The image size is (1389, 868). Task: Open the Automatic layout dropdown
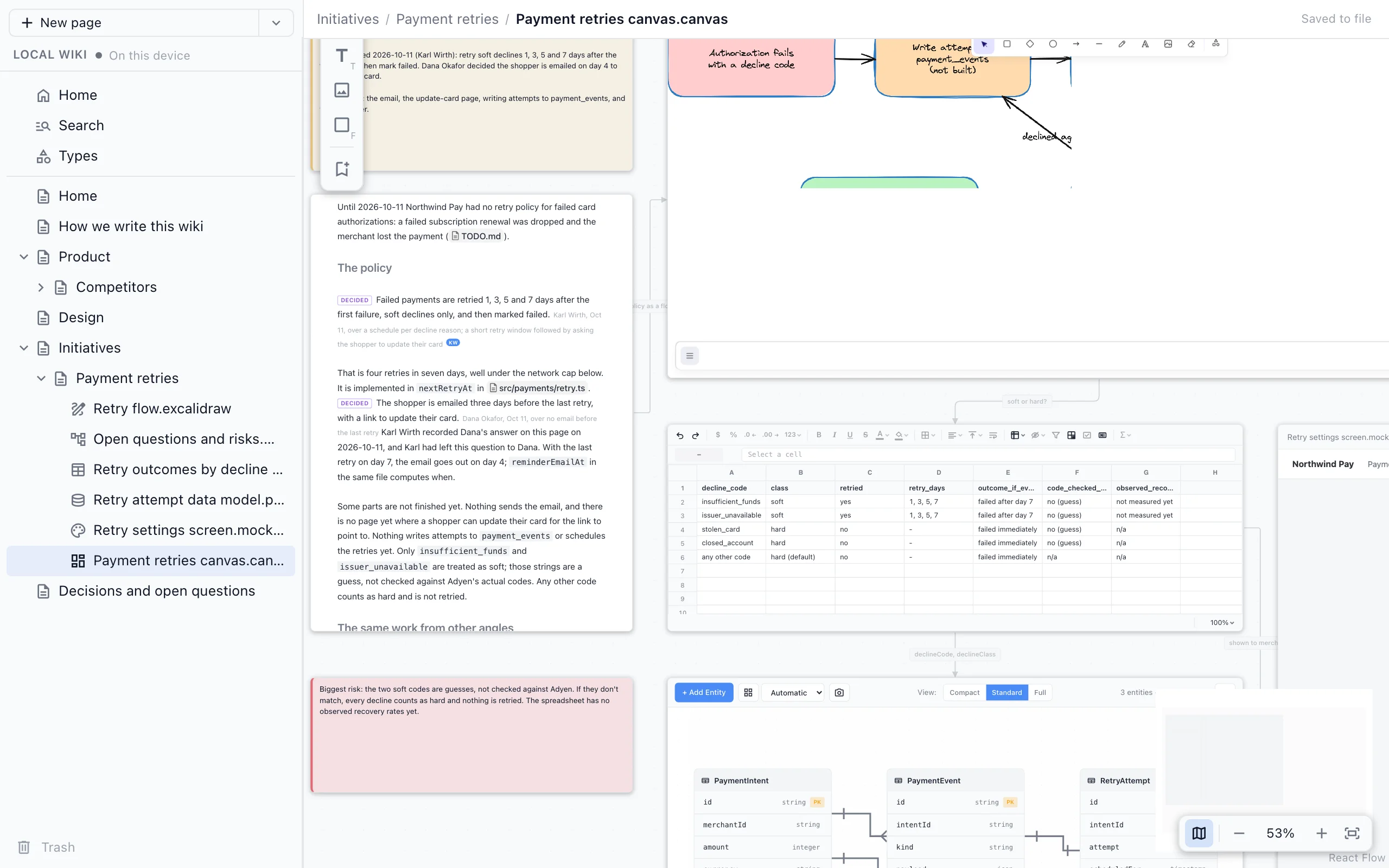click(793, 692)
